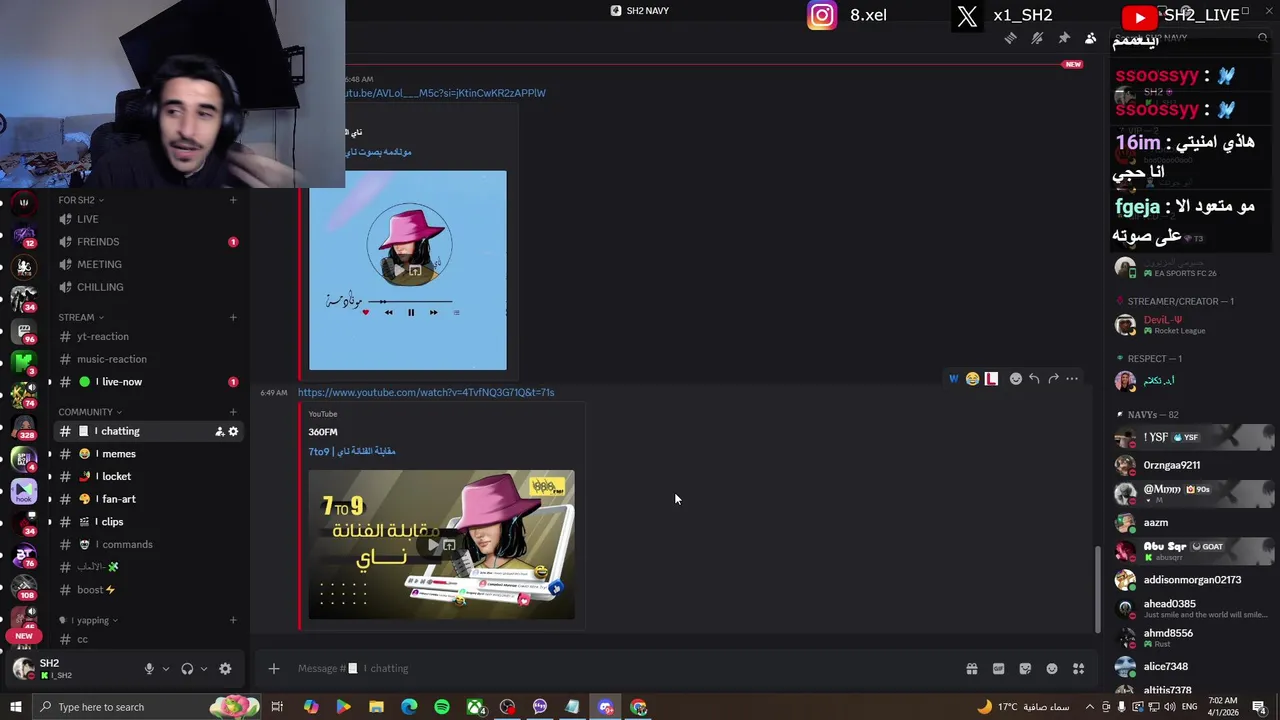
Task: Open User Settings gear icon
Action: [225, 669]
